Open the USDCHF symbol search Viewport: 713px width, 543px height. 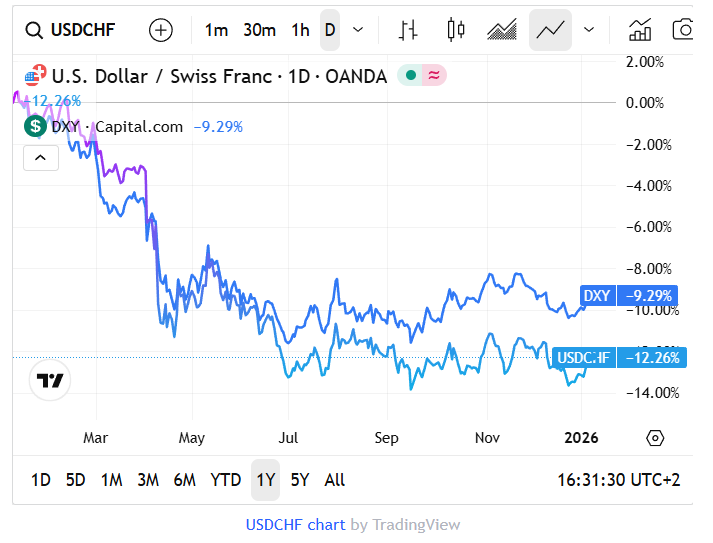(x=72, y=30)
